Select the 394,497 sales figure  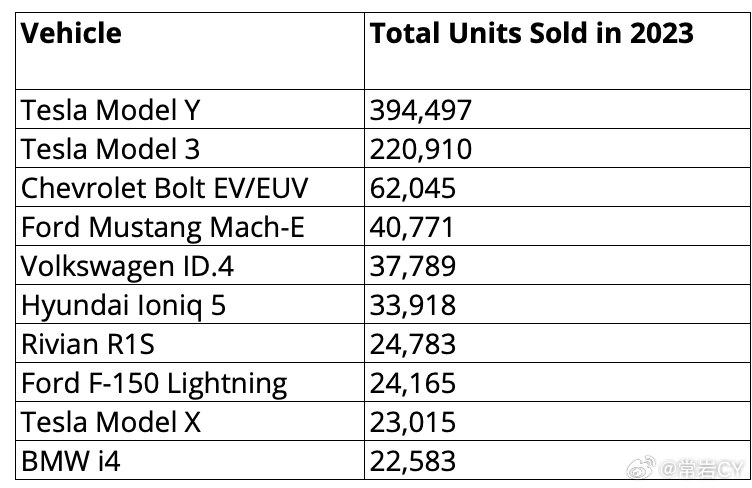tap(421, 110)
